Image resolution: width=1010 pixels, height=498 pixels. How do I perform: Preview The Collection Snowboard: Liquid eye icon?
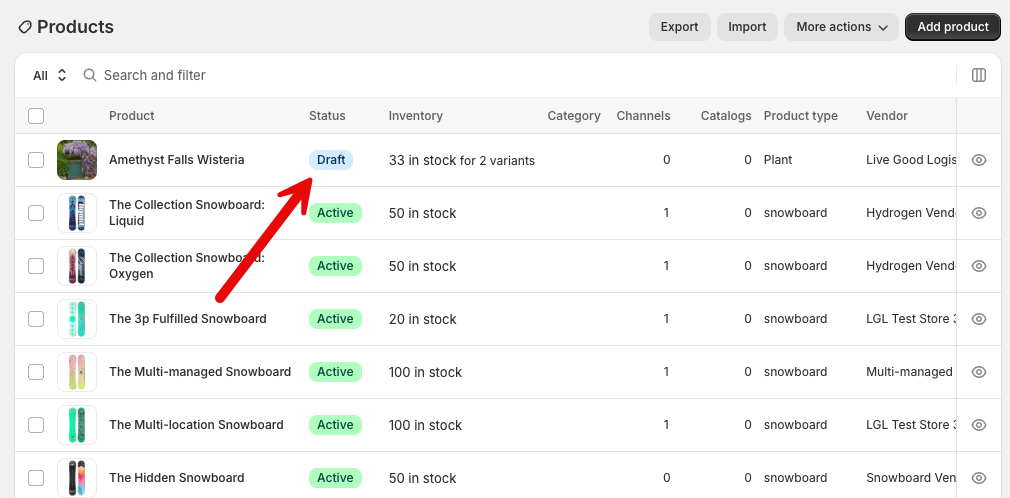tap(978, 213)
